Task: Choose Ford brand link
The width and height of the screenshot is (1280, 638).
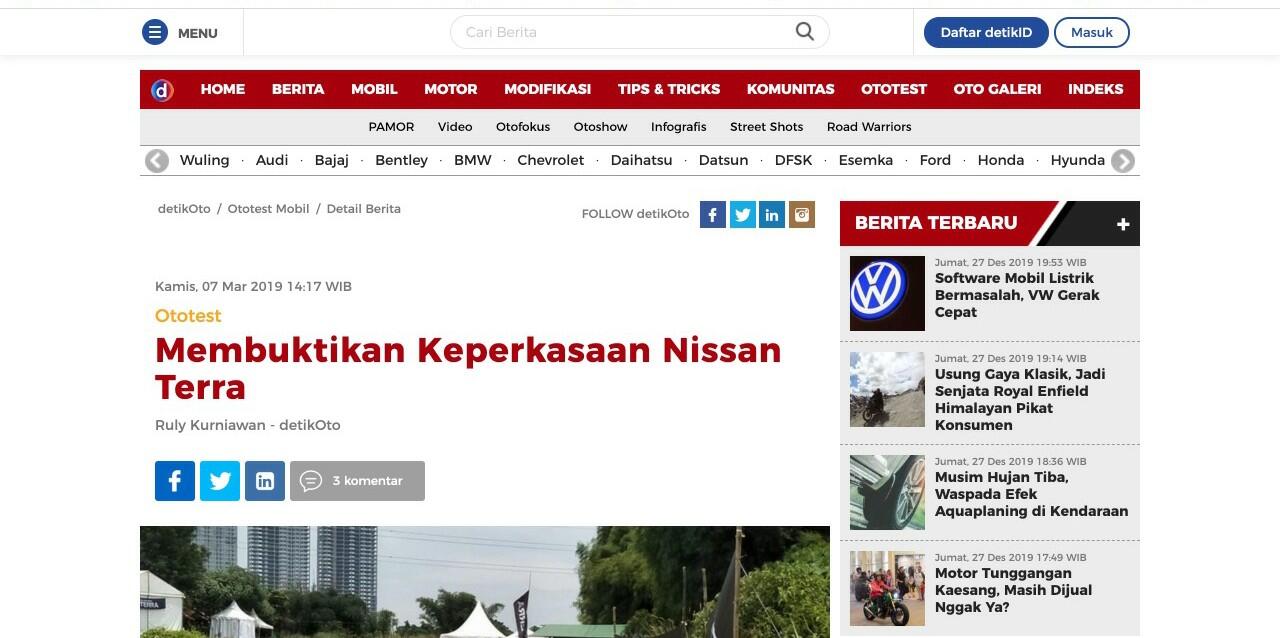Action: point(935,160)
